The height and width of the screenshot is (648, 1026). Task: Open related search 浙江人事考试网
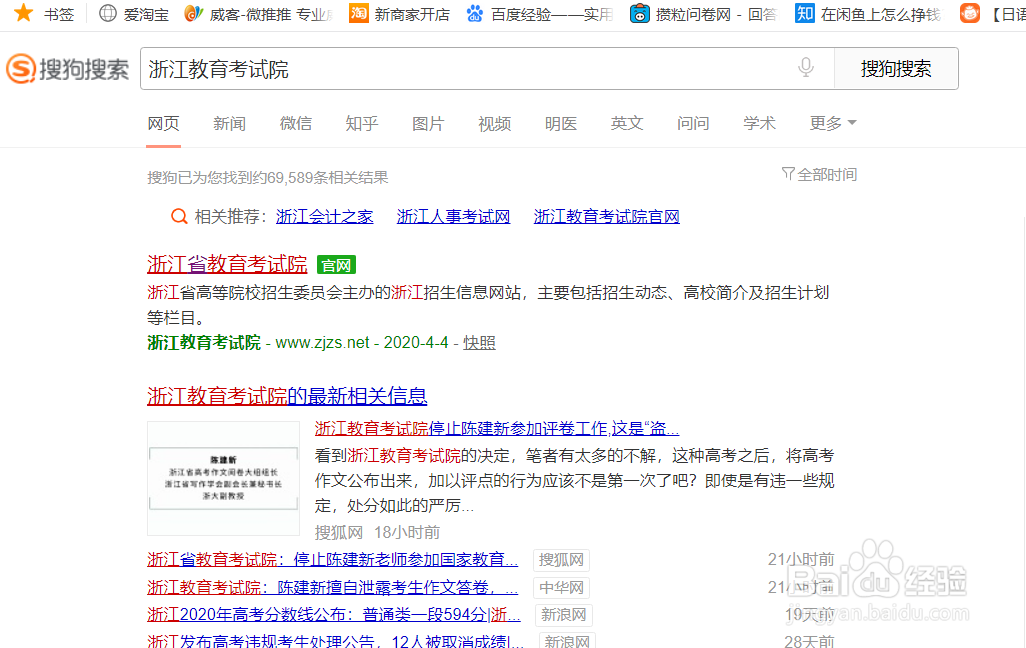coord(453,217)
